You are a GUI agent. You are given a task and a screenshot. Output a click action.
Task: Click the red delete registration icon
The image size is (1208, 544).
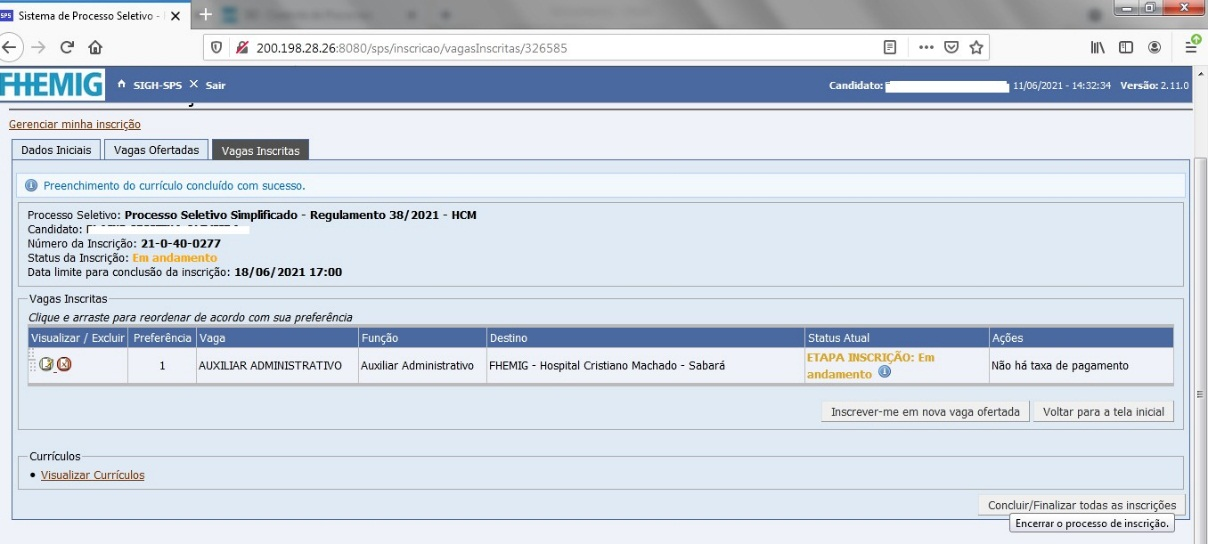(64, 364)
